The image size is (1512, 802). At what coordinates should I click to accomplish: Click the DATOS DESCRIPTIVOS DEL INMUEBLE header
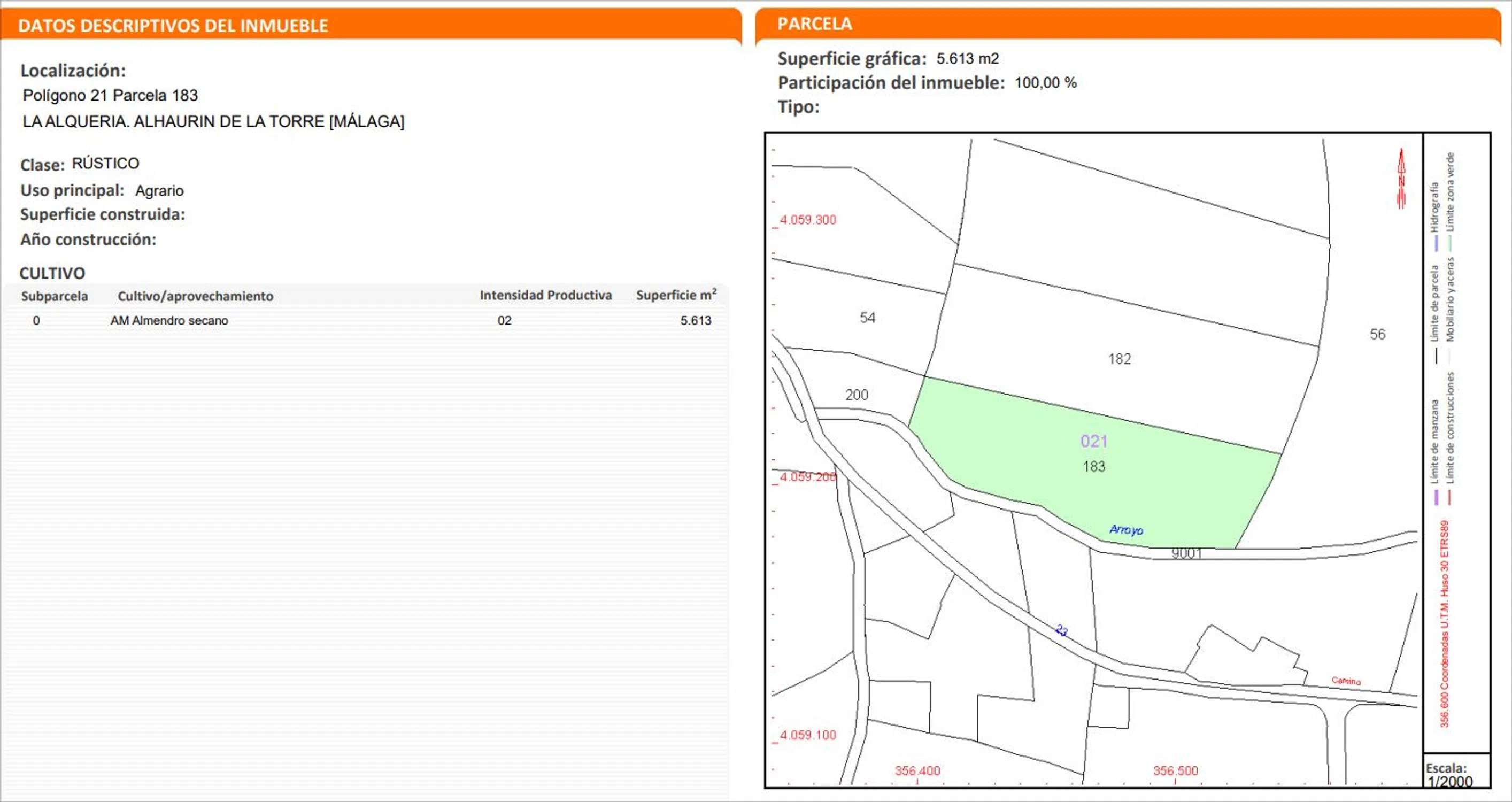pyautogui.click(x=173, y=25)
